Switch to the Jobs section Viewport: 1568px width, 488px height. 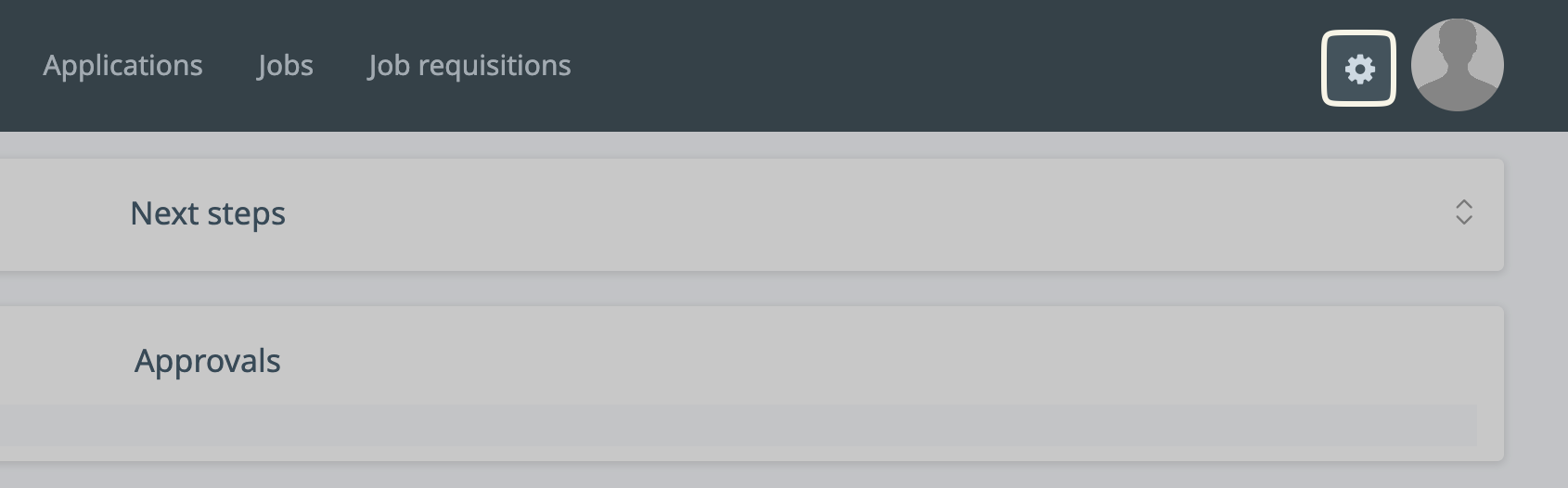pos(285,66)
